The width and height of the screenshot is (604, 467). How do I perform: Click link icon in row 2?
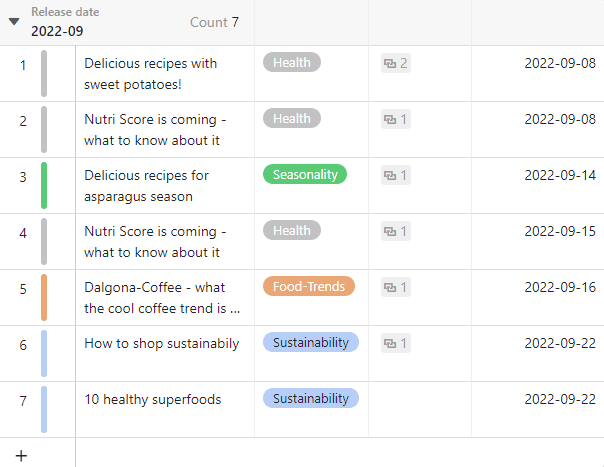(389, 120)
